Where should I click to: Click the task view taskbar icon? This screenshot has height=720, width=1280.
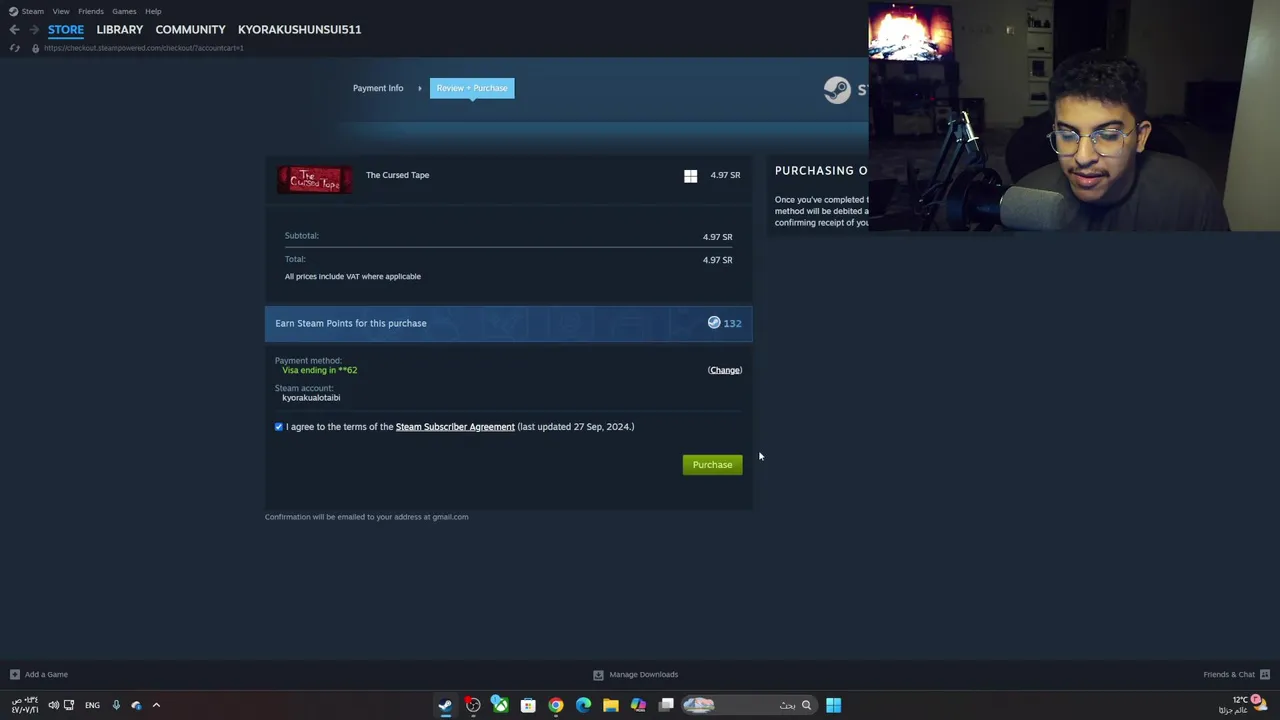coord(666,705)
